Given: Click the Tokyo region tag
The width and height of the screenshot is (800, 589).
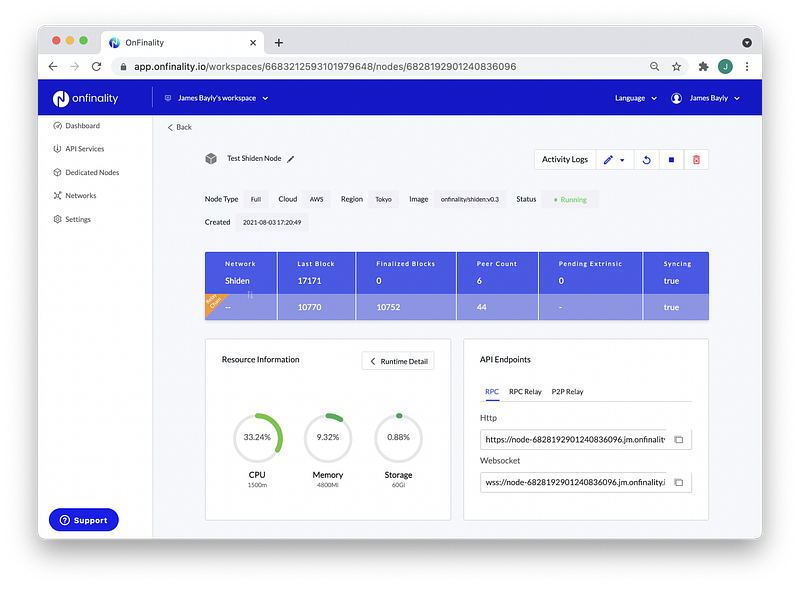Looking at the screenshot, I should pos(384,200).
